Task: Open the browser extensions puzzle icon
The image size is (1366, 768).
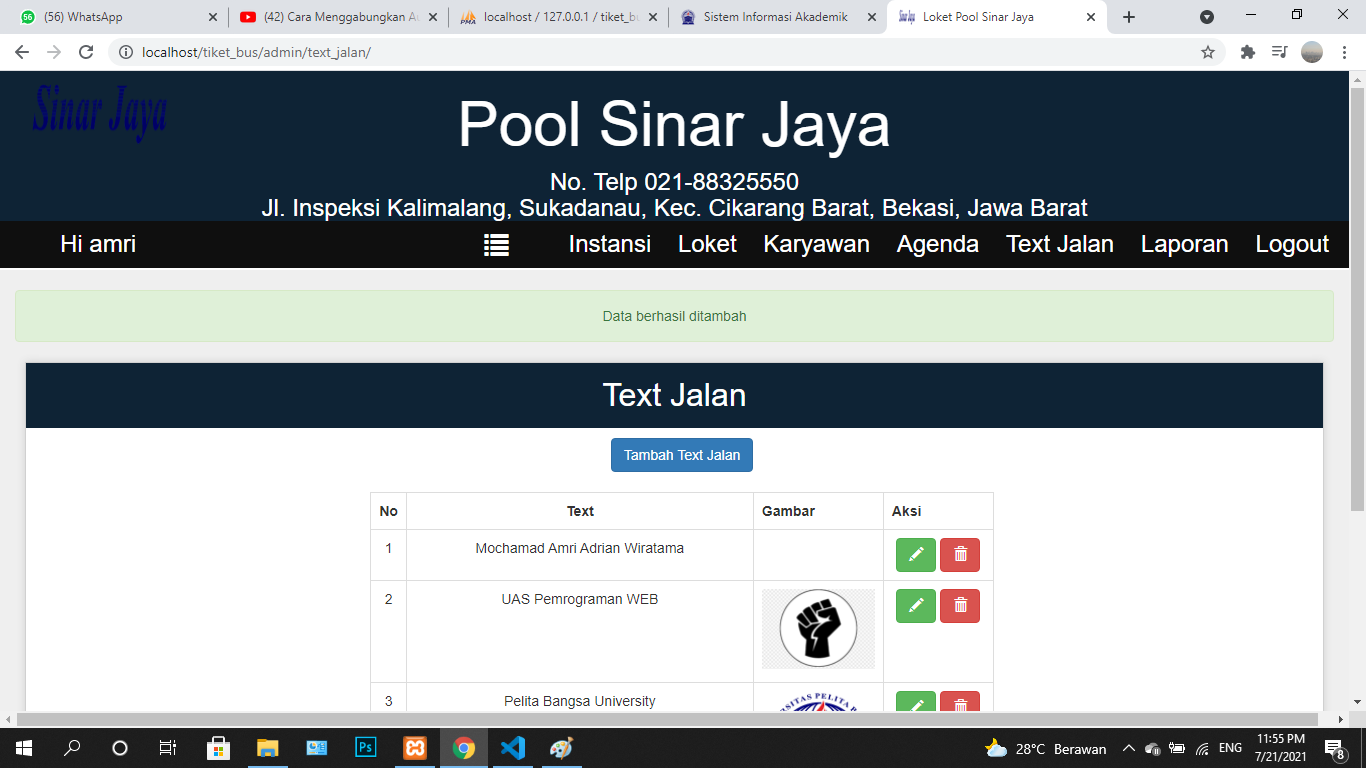Action: pyautogui.click(x=1247, y=52)
